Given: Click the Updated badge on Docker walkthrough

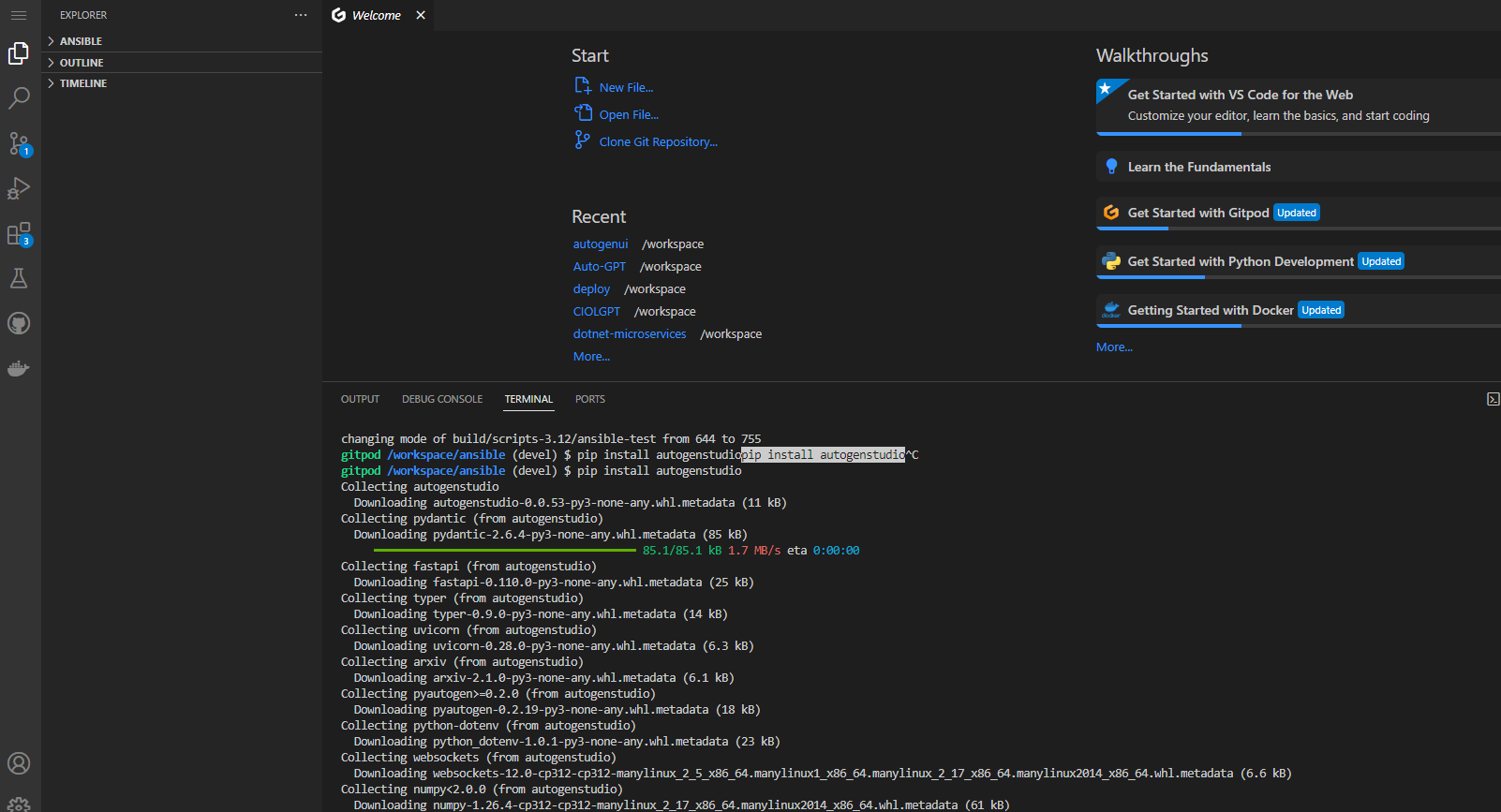Looking at the screenshot, I should point(1321,310).
